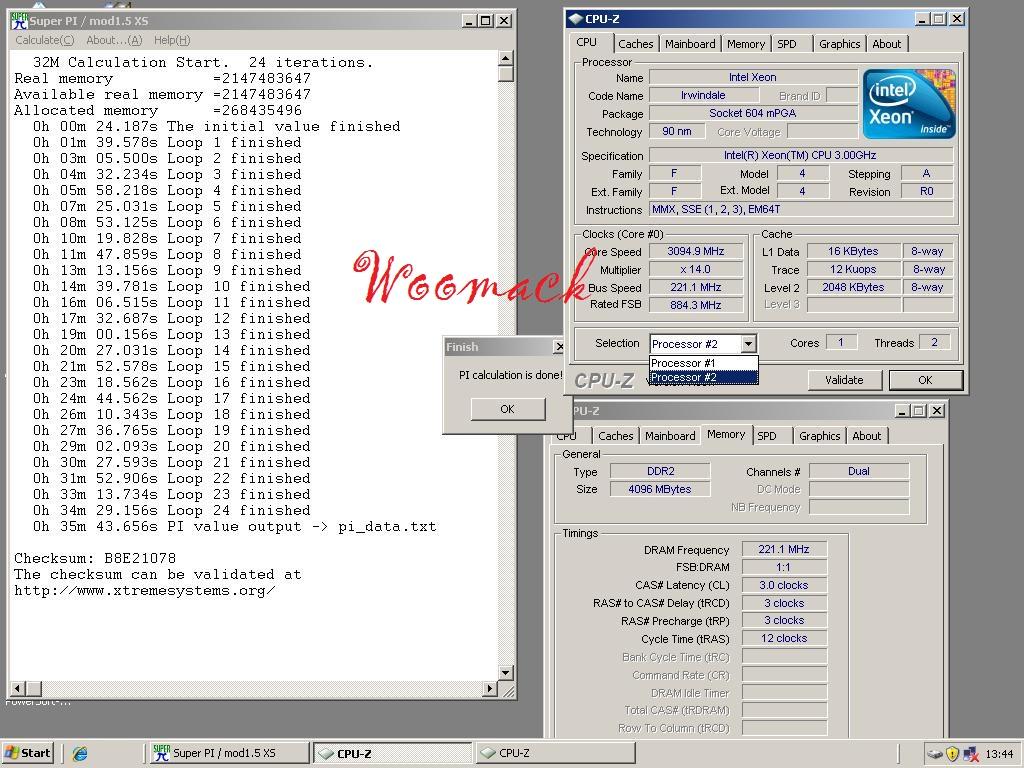Click the network connection tray icon
The image size is (1024, 768).
(971, 754)
